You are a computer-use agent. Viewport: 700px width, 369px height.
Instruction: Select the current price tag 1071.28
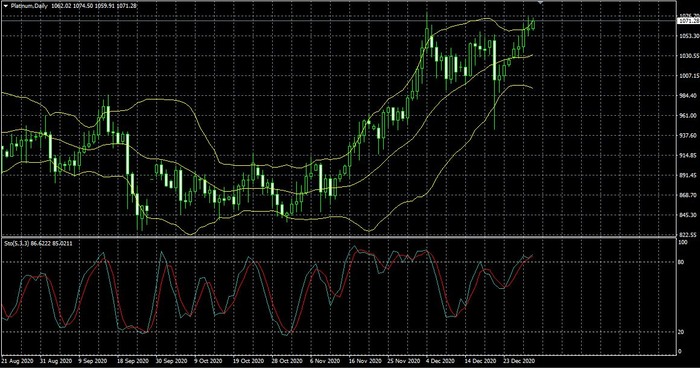tap(688, 21)
